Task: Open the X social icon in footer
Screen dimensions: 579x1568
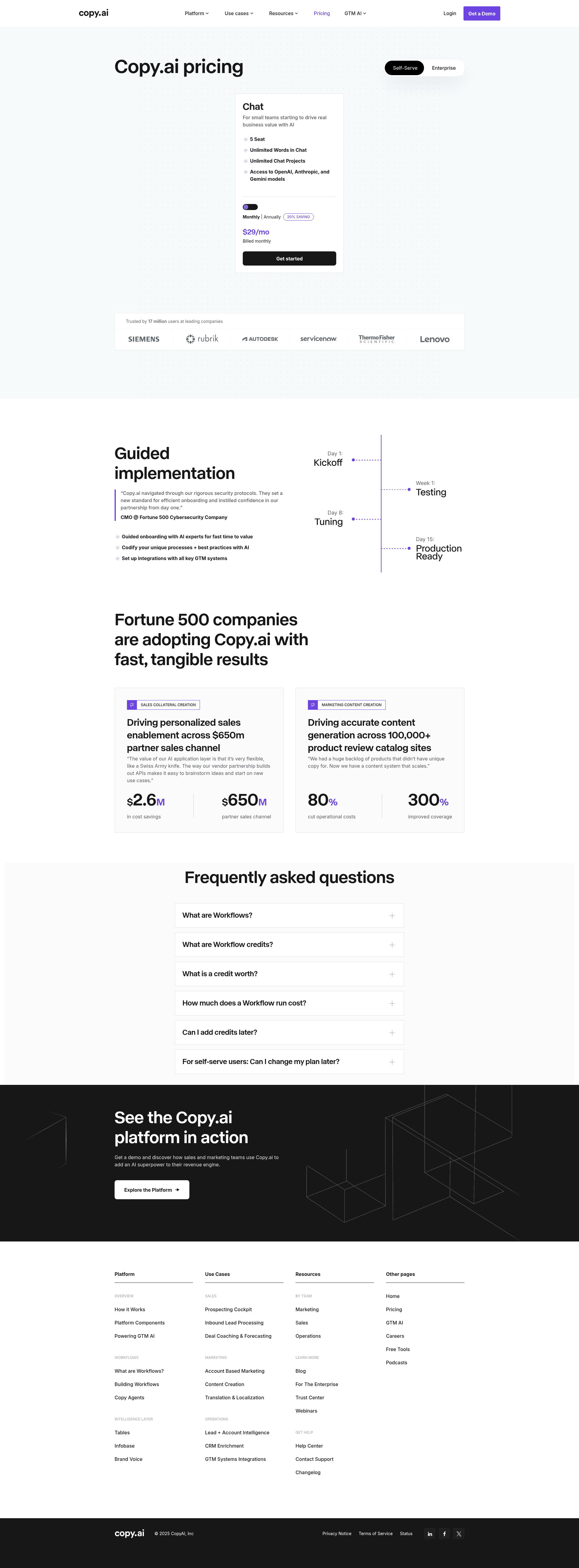Action: 459,1533
